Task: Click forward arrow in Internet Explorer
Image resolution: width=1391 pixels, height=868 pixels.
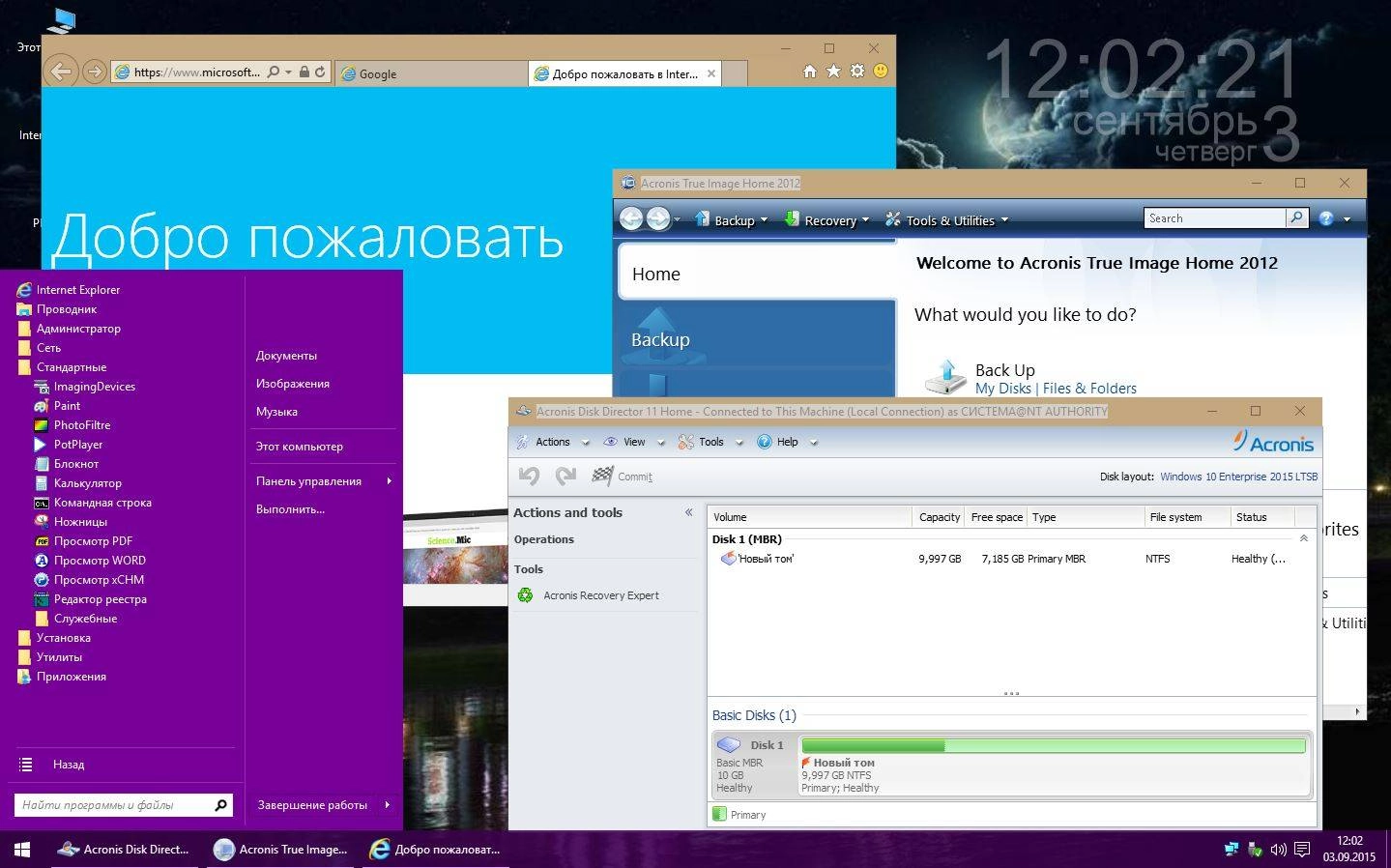Action: click(94, 72)
